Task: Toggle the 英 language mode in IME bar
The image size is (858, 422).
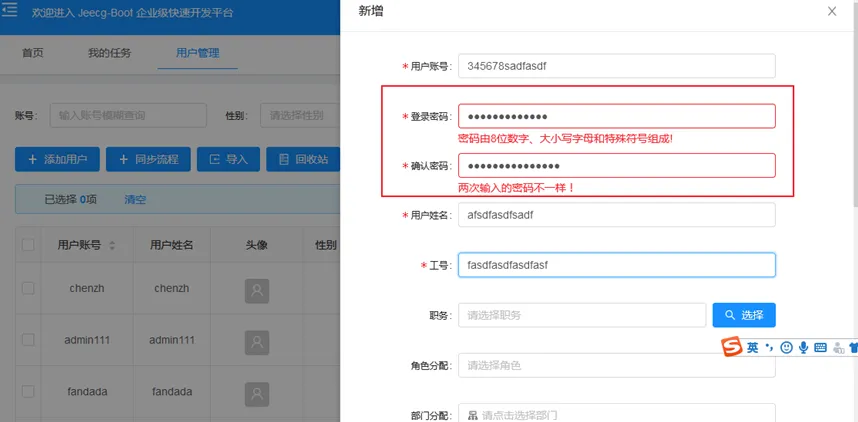Action: [x=752, y=347]
